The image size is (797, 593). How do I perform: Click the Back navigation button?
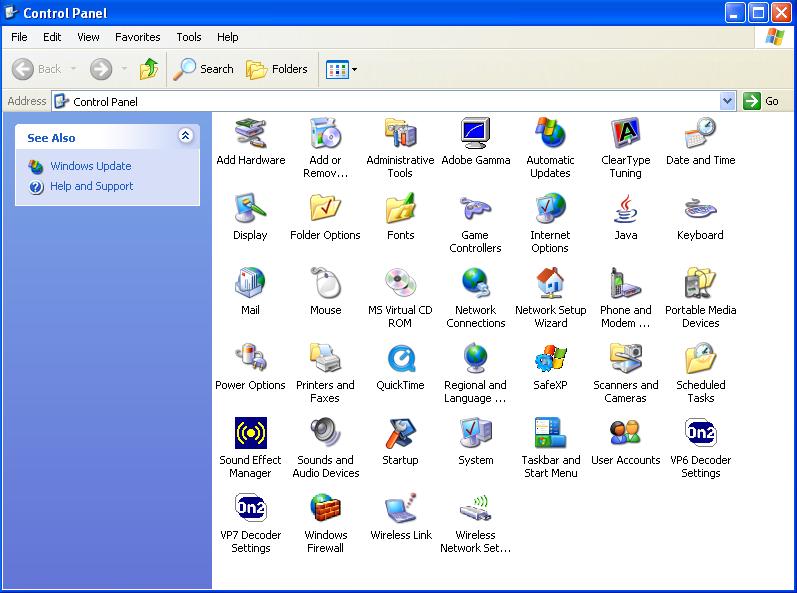(36, 69)
